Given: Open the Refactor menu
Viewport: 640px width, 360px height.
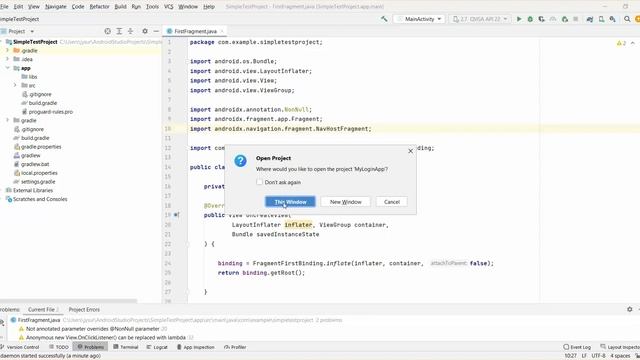Looking at the screenshot, I should pyautogui.click(x=99, y=7).
